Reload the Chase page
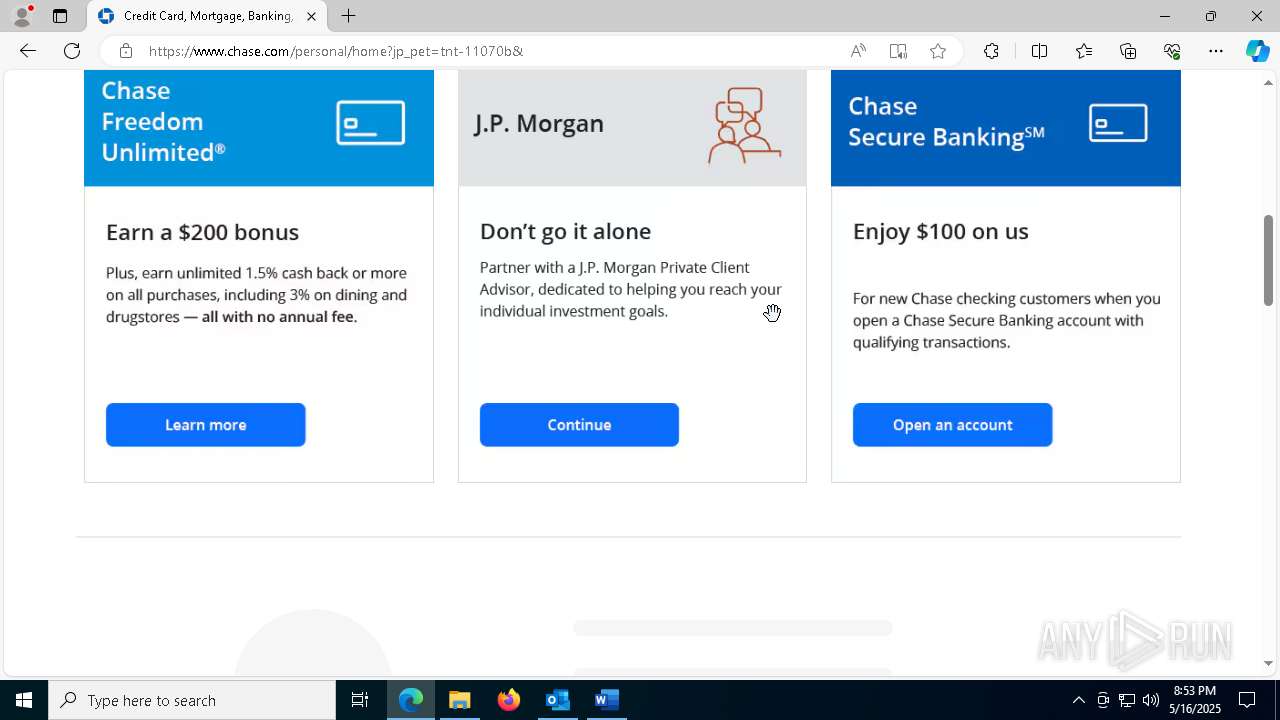 click(72, 51)
